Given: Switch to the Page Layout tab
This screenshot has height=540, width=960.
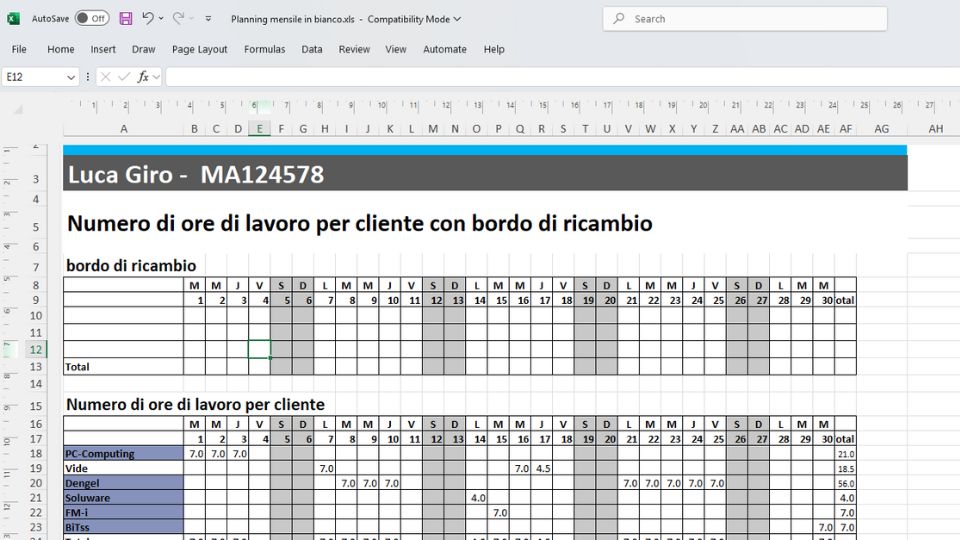Looking at the screenshot, I should pos(199,49).
